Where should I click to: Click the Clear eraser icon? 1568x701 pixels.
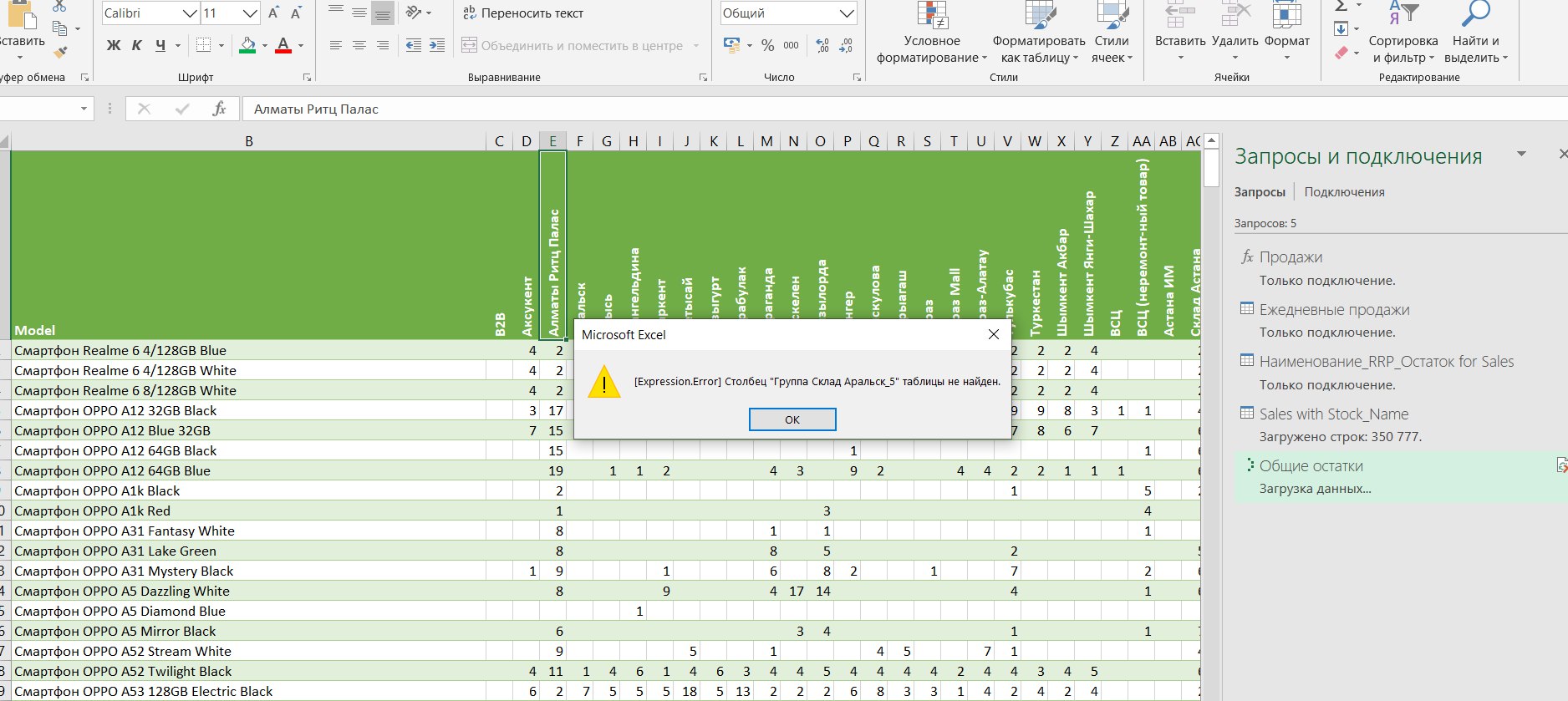tap(1341, 53)
